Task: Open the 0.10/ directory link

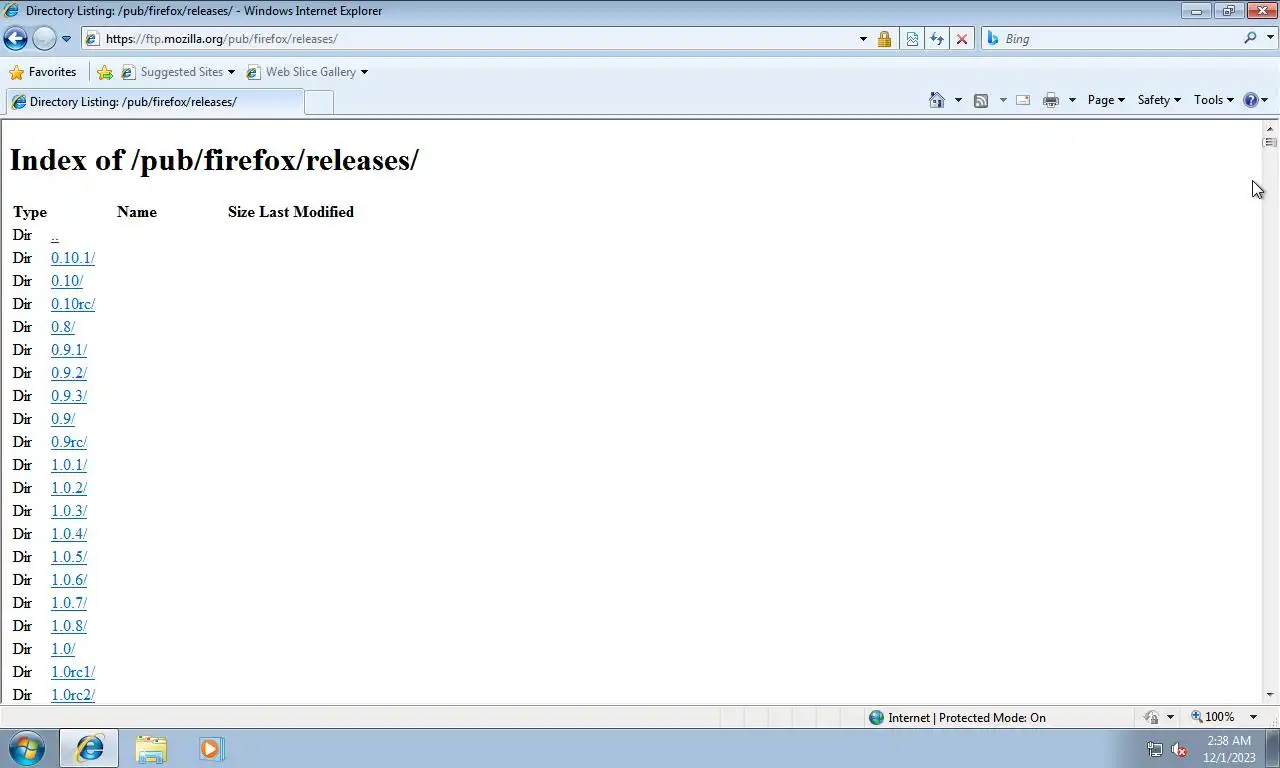Action: point(67,281)
